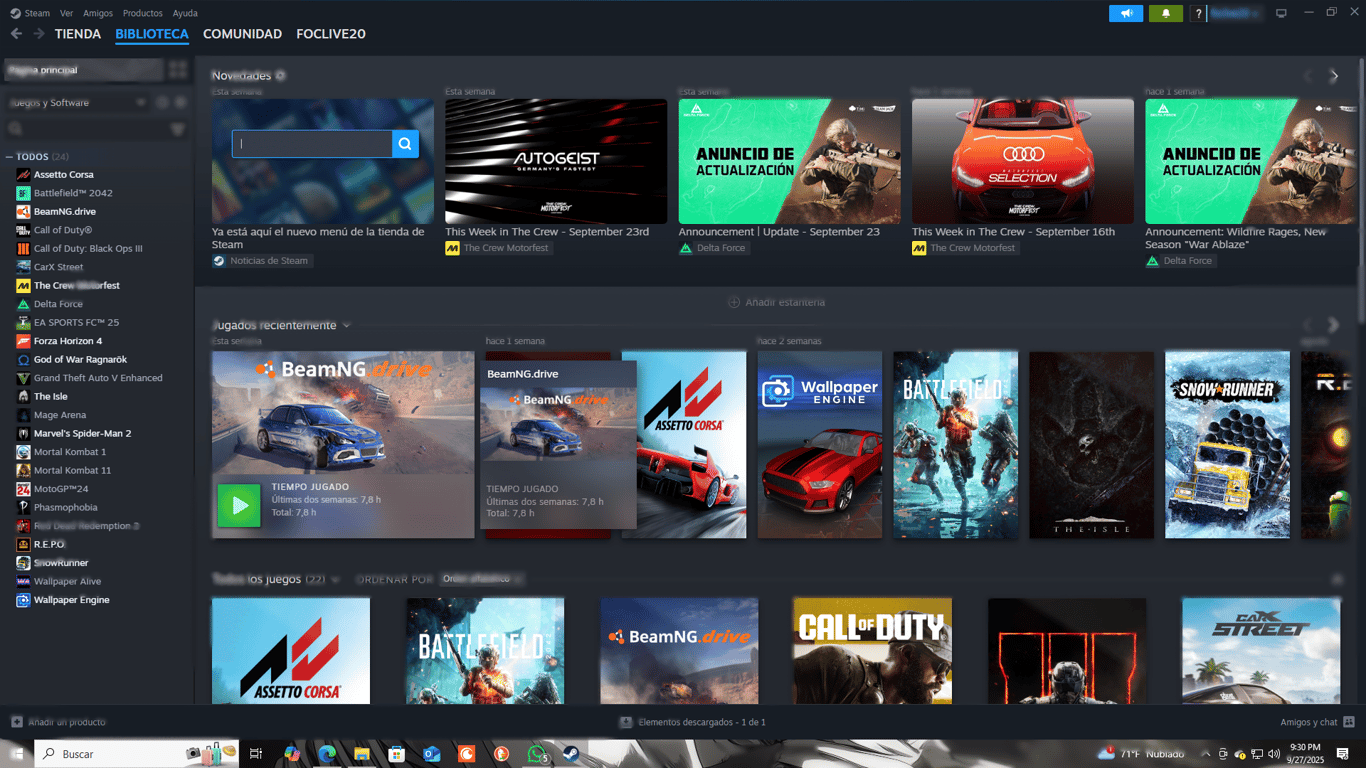Click the ready-to-play filter icon in sidebar
1366x768 pixels.
pos(181,102)
